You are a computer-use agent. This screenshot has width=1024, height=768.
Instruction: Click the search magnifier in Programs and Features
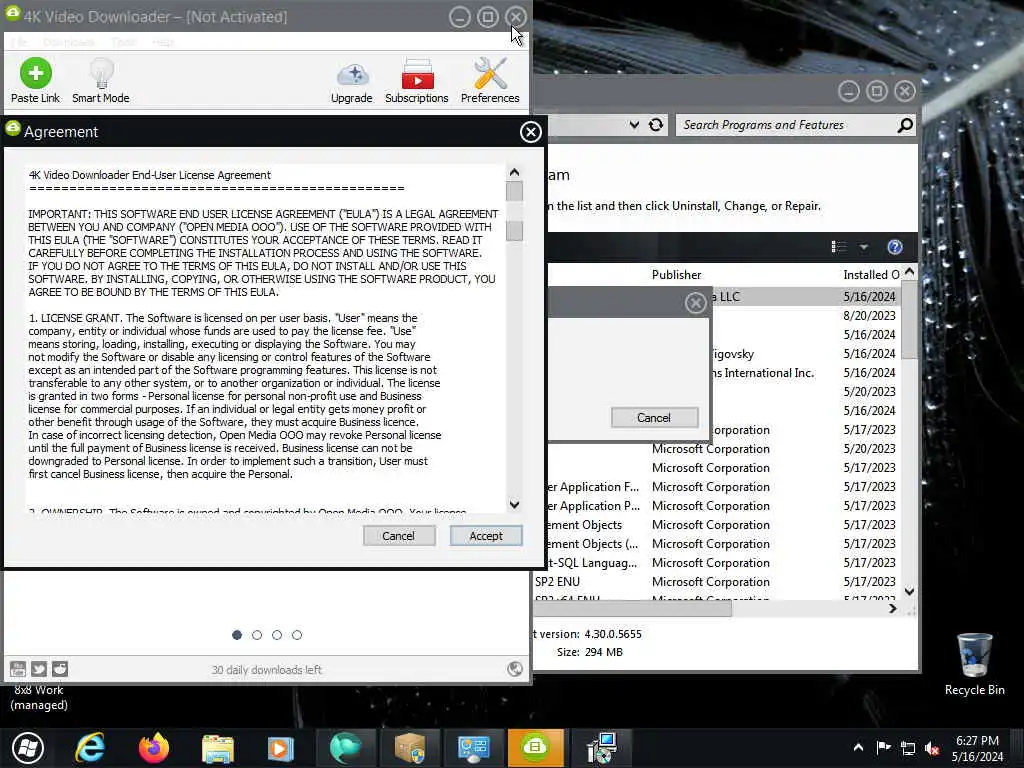tap(905, 125)
